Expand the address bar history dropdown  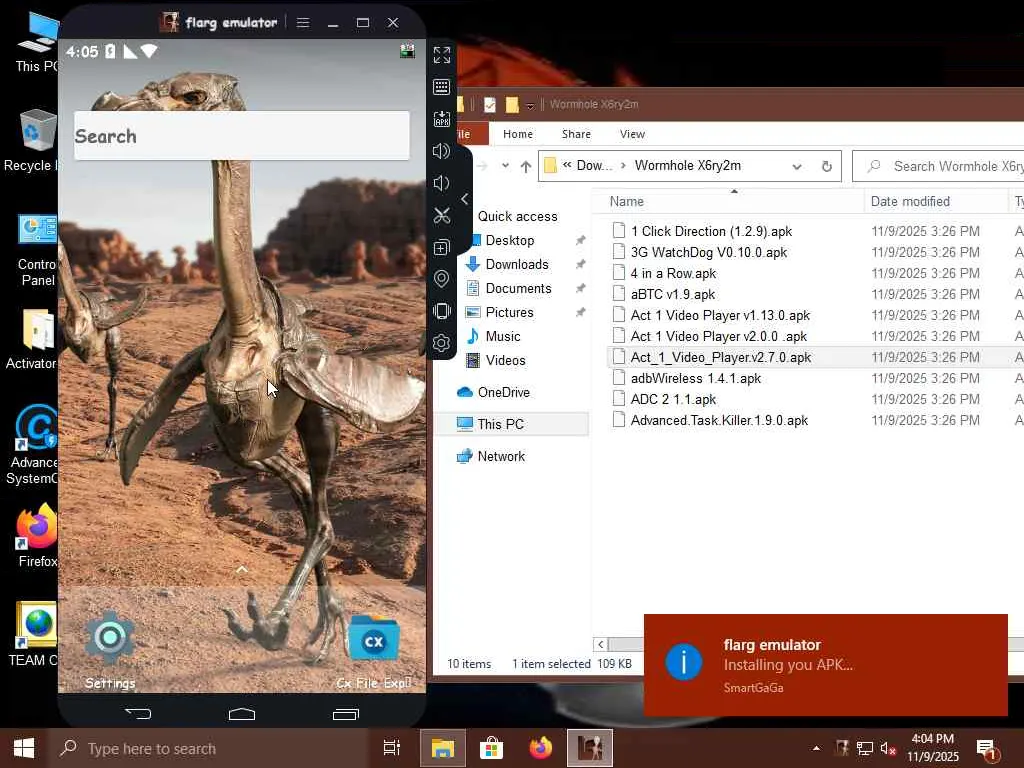tap(797, 167)
